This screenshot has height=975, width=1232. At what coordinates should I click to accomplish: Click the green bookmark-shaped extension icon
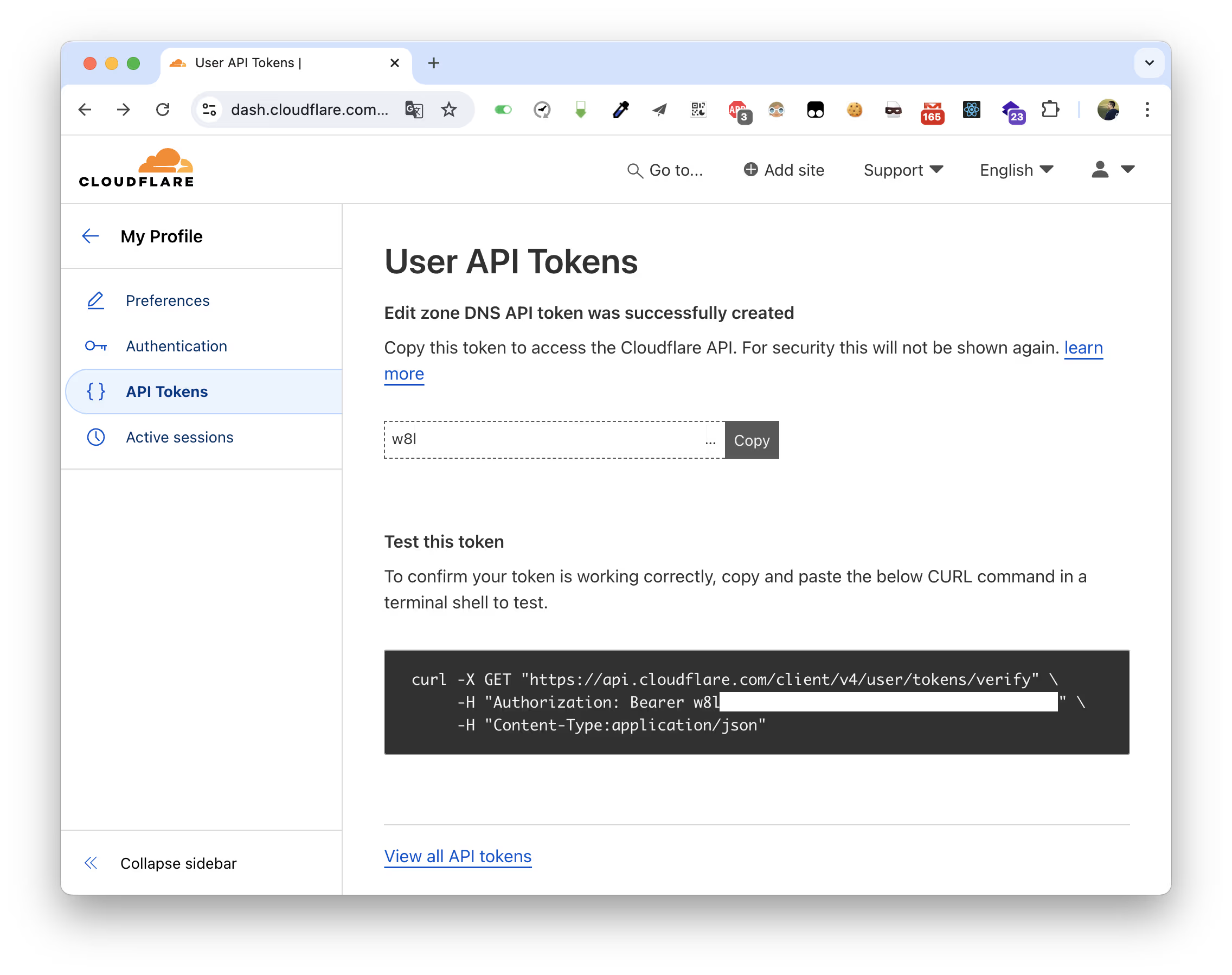(581, 109)
